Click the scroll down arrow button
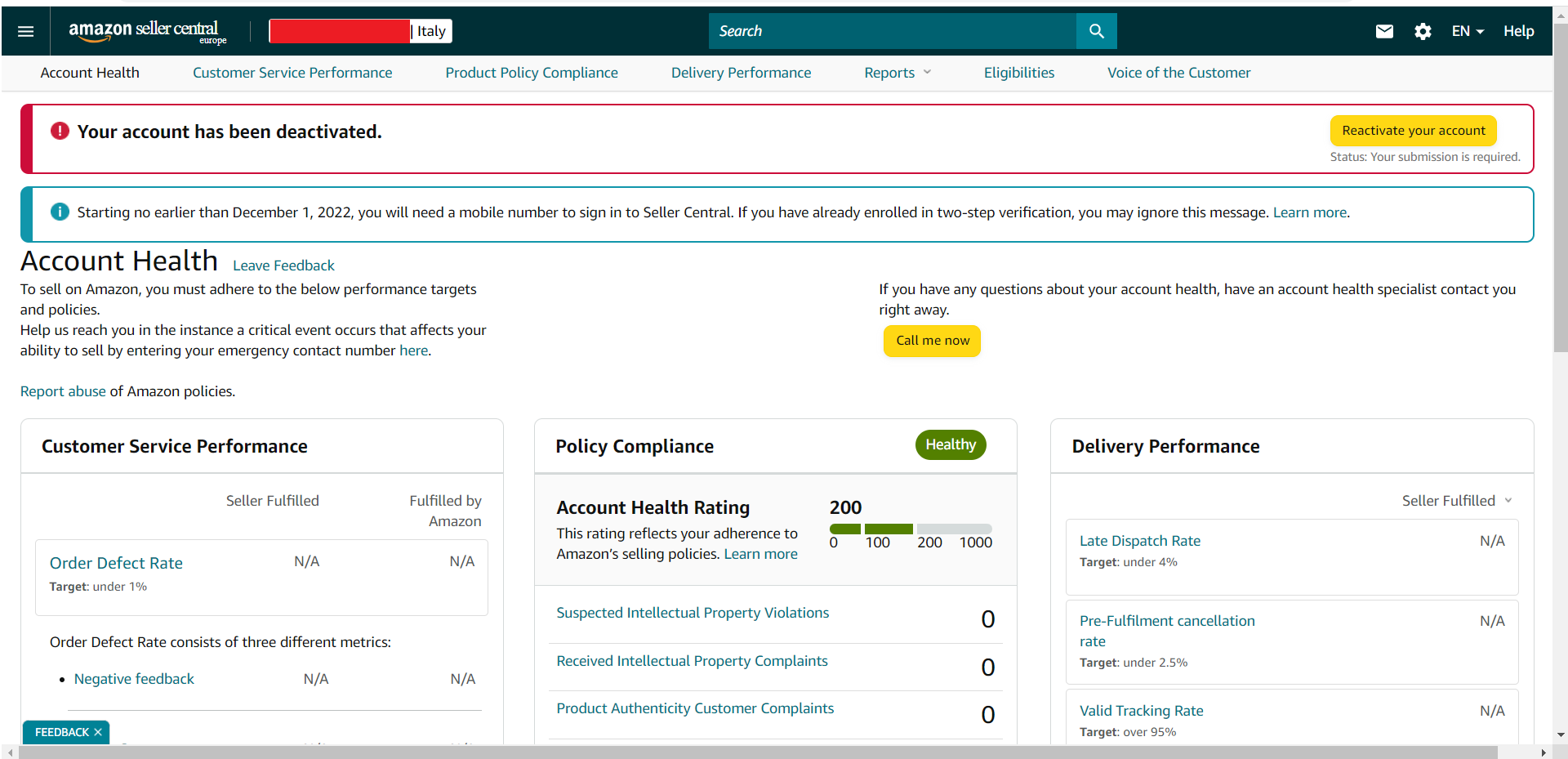The width and height of the screenshot is (1568, 759). click(1560, 735)
